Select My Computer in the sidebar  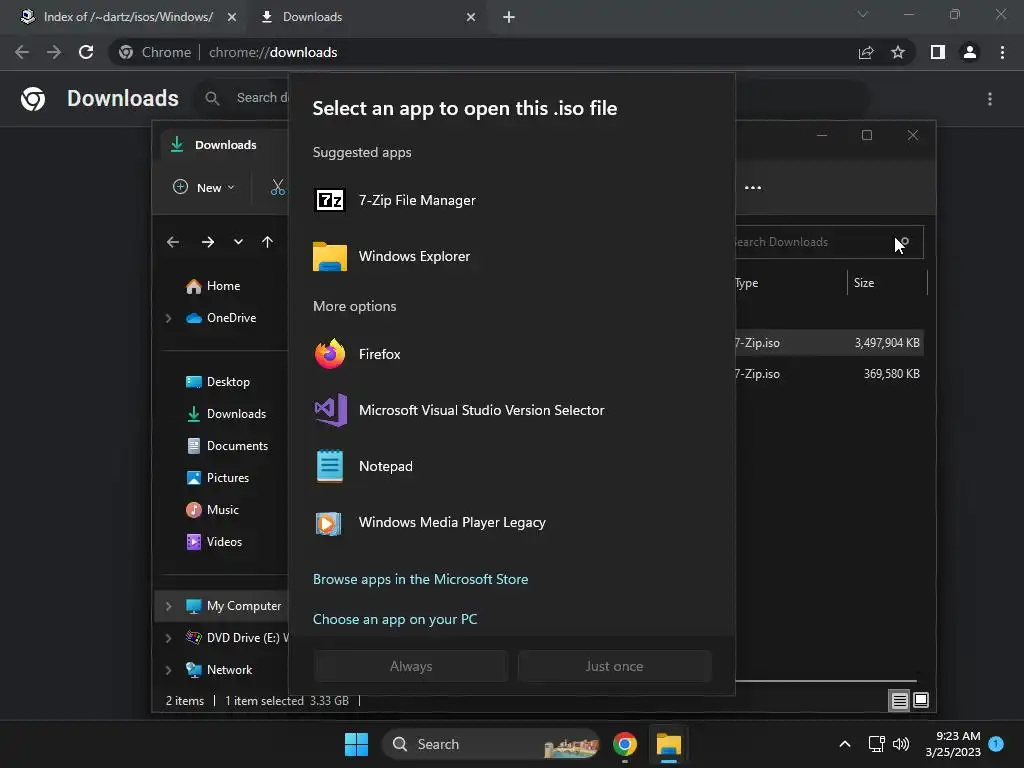pos(233,606)
